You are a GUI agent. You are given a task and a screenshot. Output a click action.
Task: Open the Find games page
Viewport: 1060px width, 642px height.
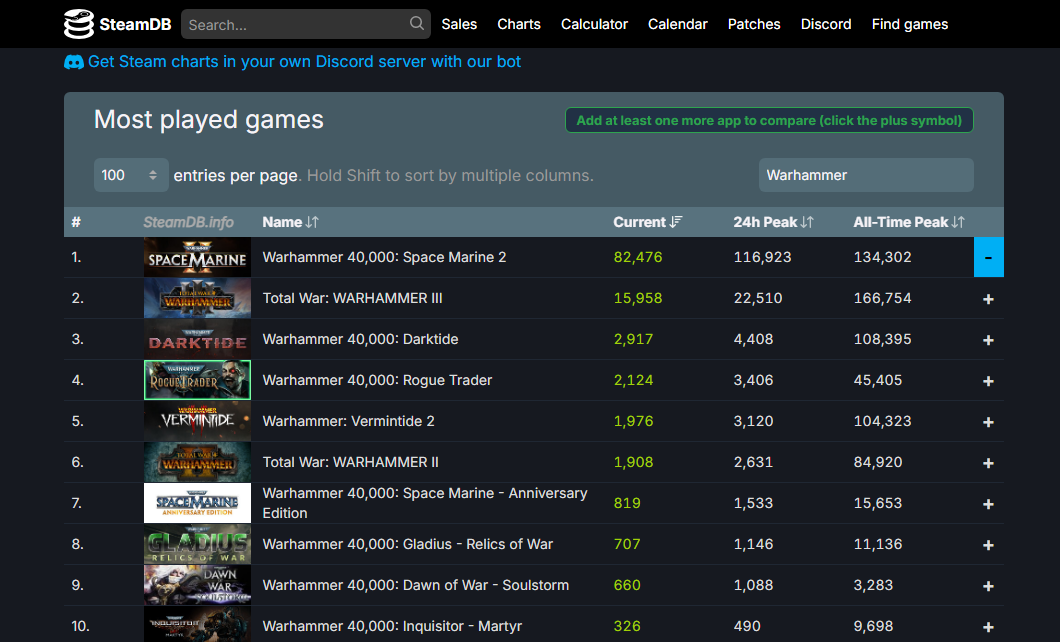click(909, 24)
